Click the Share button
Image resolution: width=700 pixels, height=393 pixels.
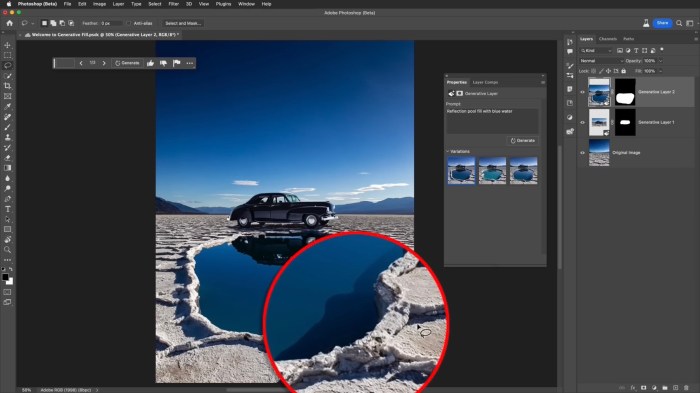coord(662,23)
